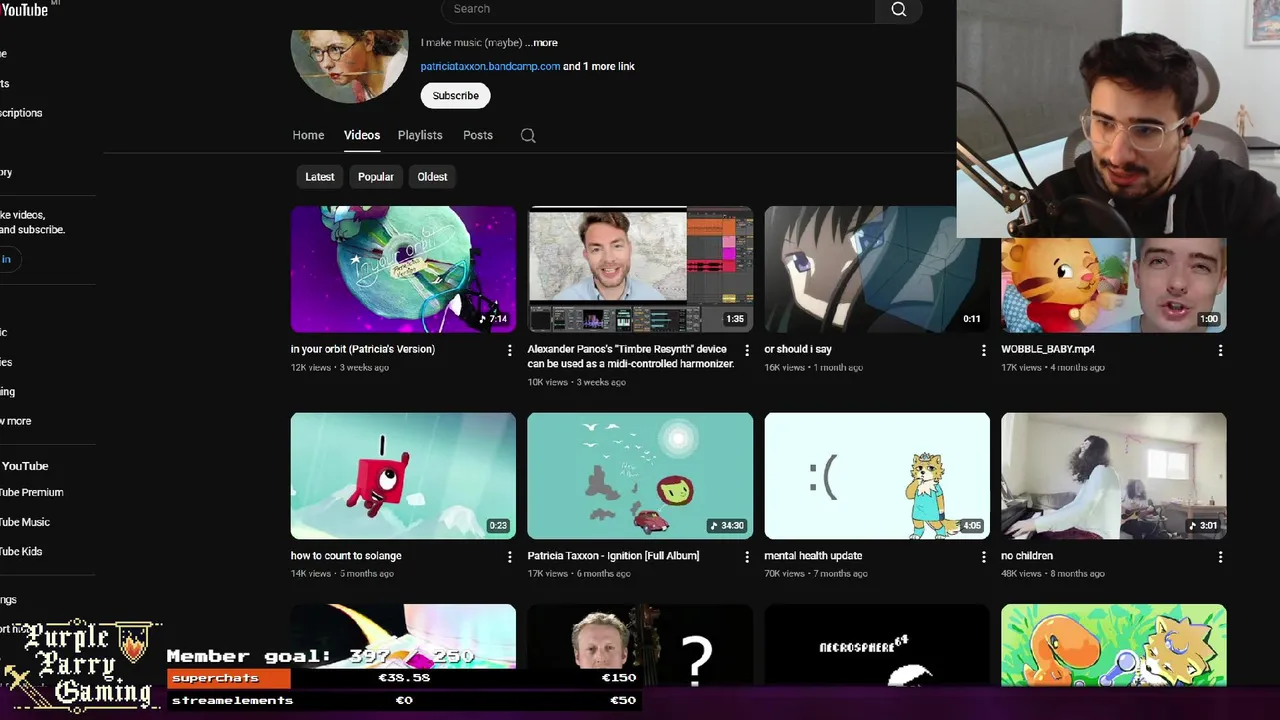Image resolution: width=1280 pixels, height=720 pixels.
Task: Play 'how to count to solange' thumbnail
Action: pos(403,476)
